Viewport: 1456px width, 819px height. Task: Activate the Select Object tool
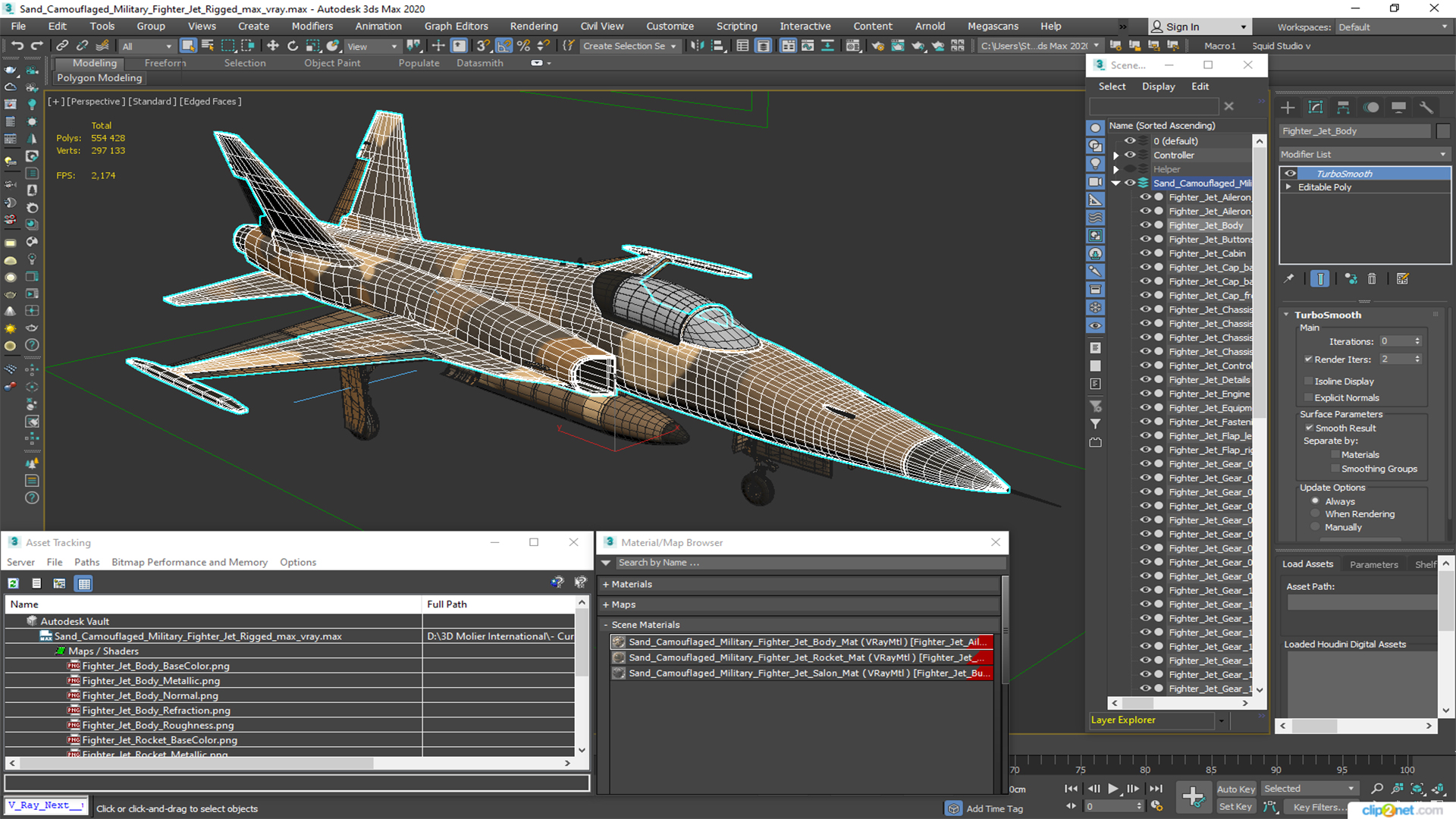coord(187,46)
